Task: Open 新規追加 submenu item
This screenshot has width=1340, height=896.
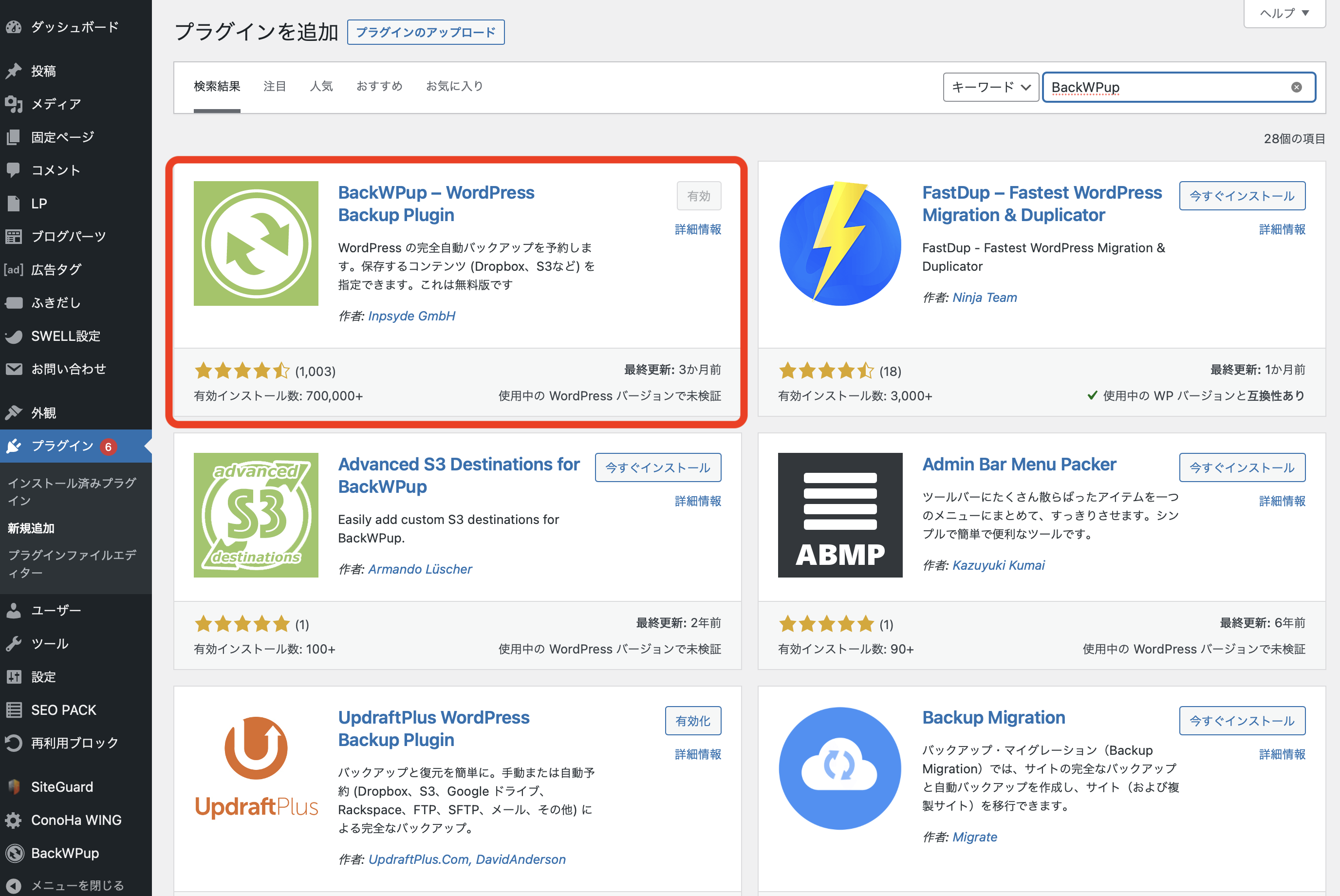Action: point(31,528)
